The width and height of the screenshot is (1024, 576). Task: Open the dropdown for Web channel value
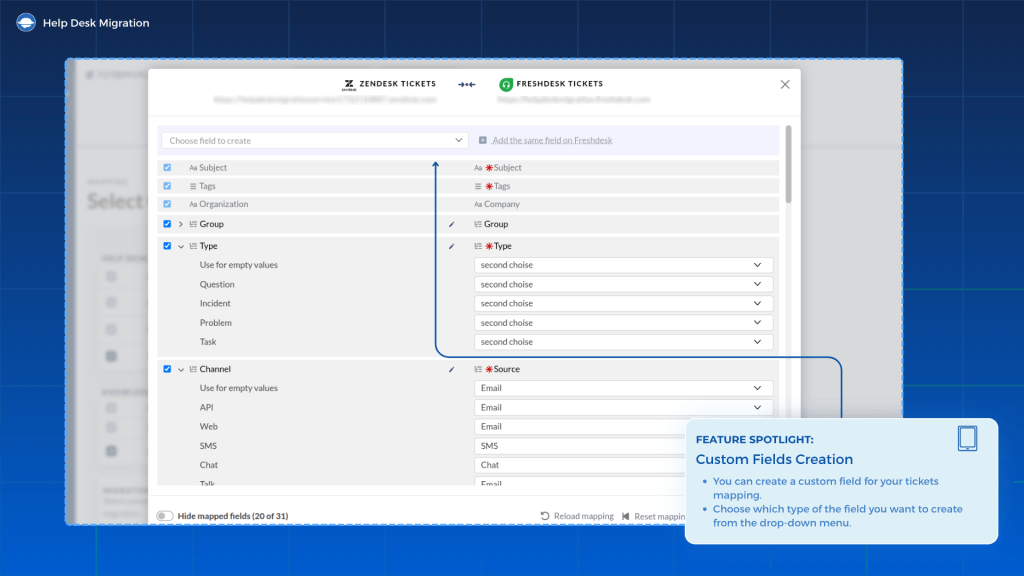click(x=580, y=426)
